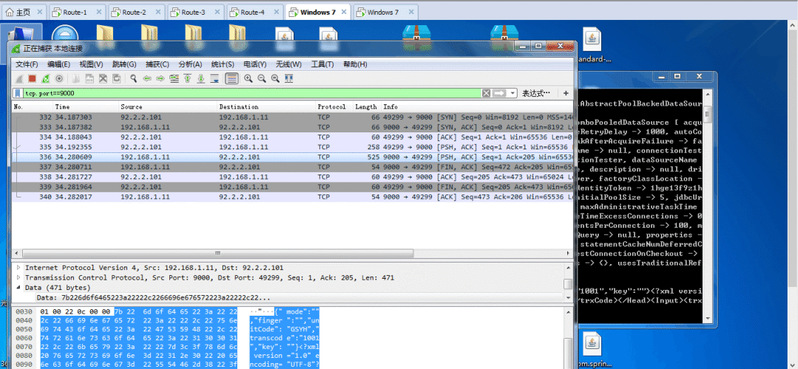Close the capture file icon
The width and height of the screenshot is (798, 369).
tap(102, 79)
